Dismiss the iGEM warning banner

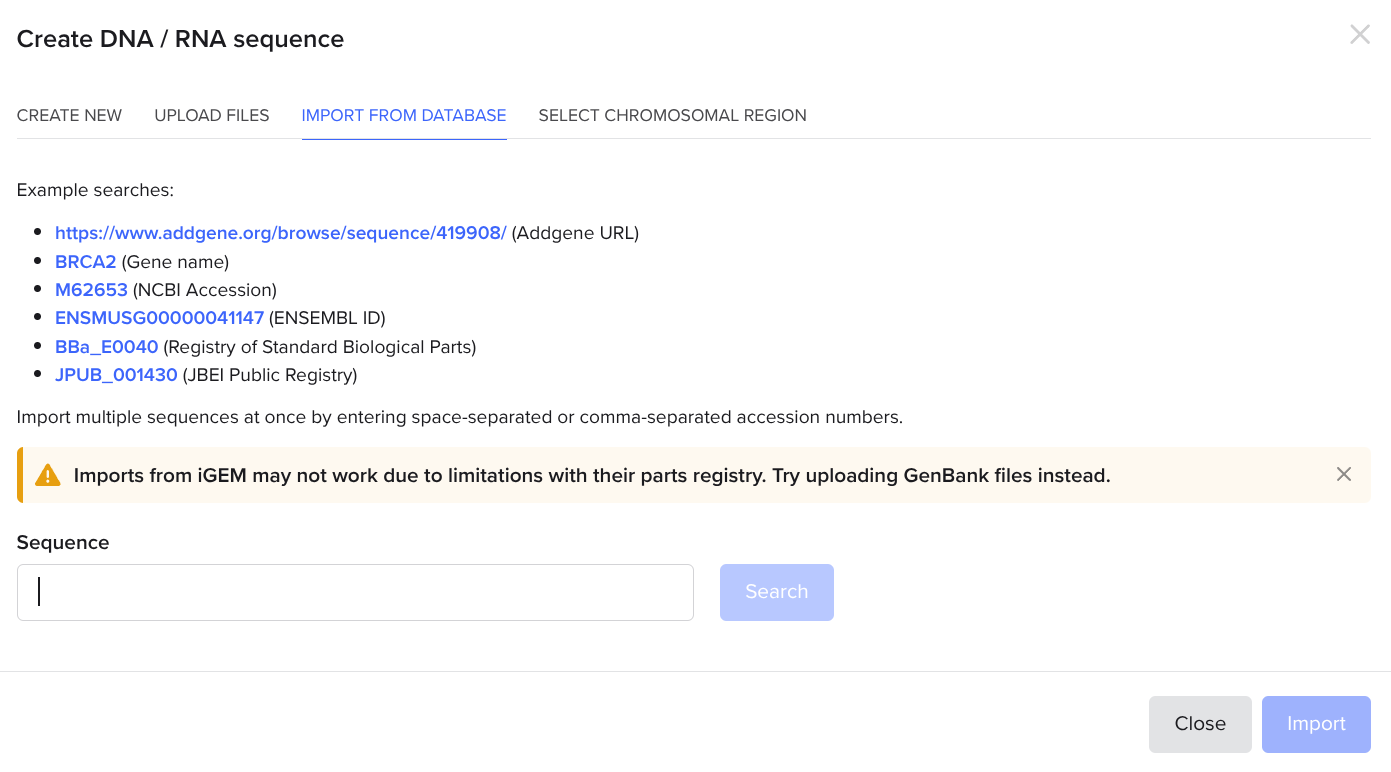coord(1343,474)
